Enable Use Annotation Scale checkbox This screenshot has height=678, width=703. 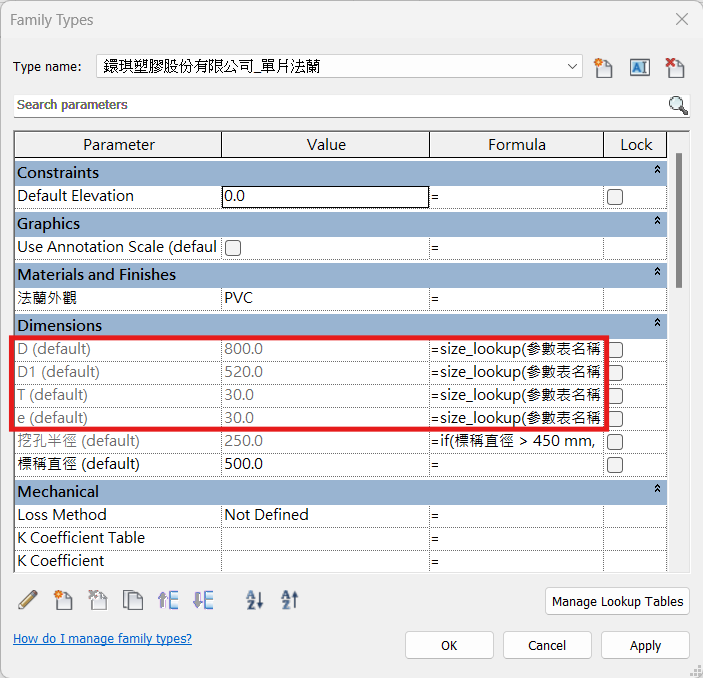click(x=233, y=247)
